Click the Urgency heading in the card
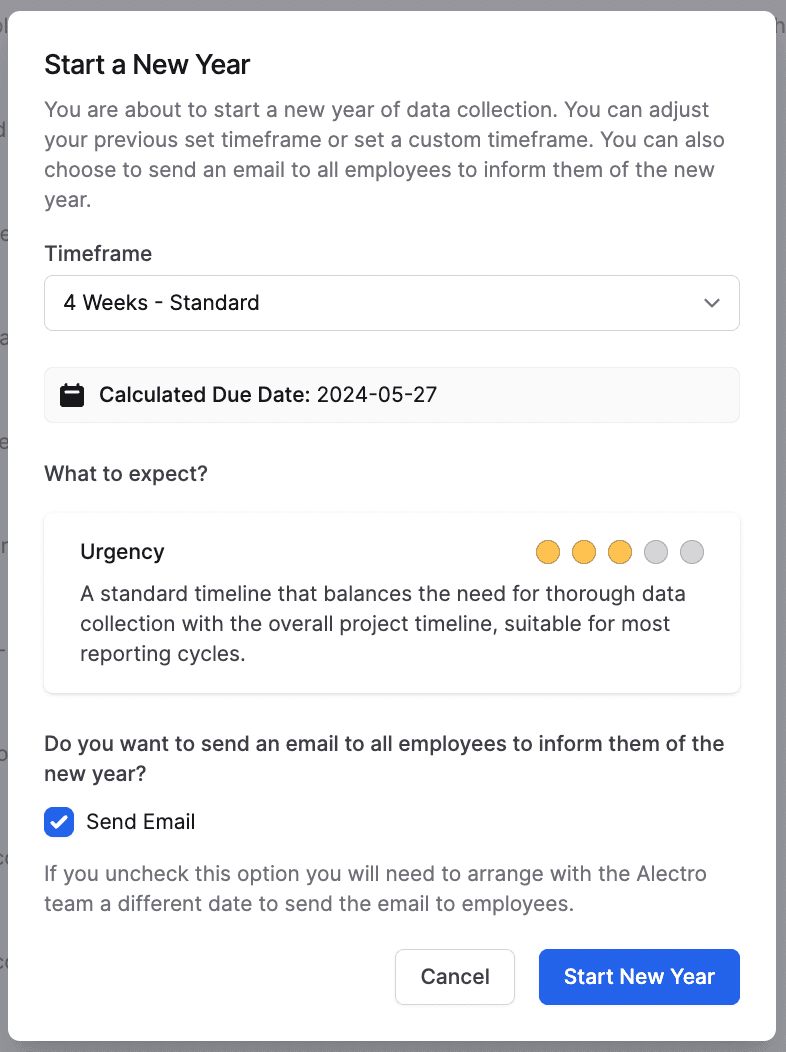 coord(122,552)
